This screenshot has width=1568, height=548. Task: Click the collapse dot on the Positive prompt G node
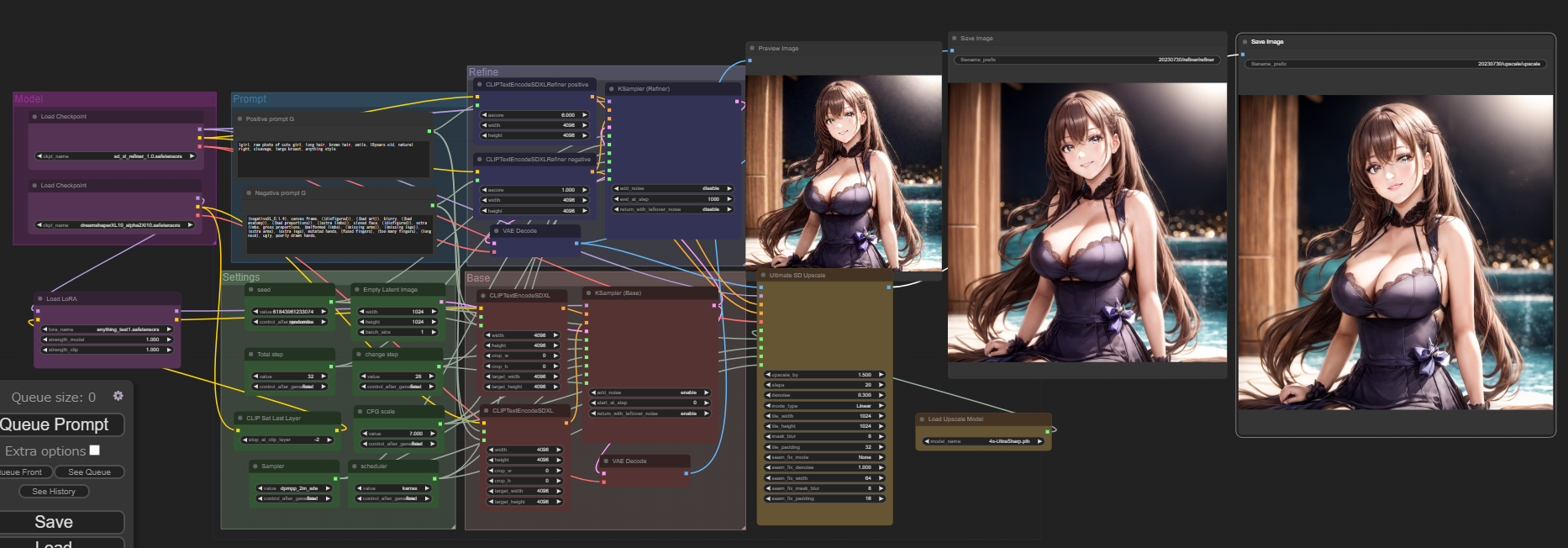point(239,119)
